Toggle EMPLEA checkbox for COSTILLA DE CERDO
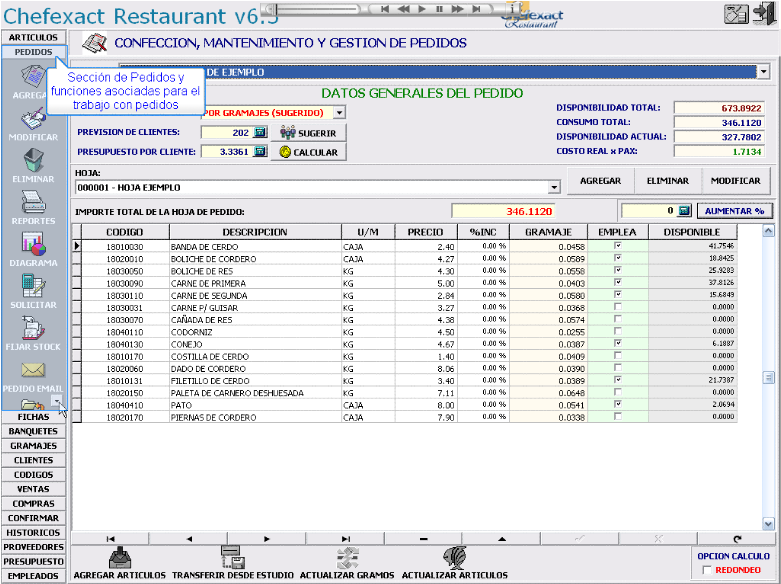The width and height of the screenshot is (781, 584). (x=618, y=355)
